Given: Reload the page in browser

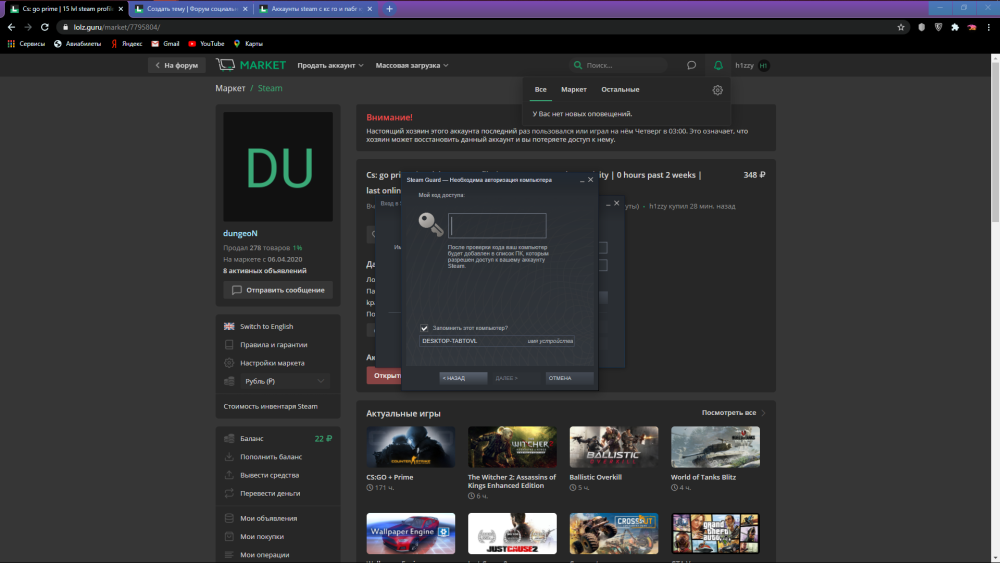Looking at the screenshot, I should coord(45,27).
